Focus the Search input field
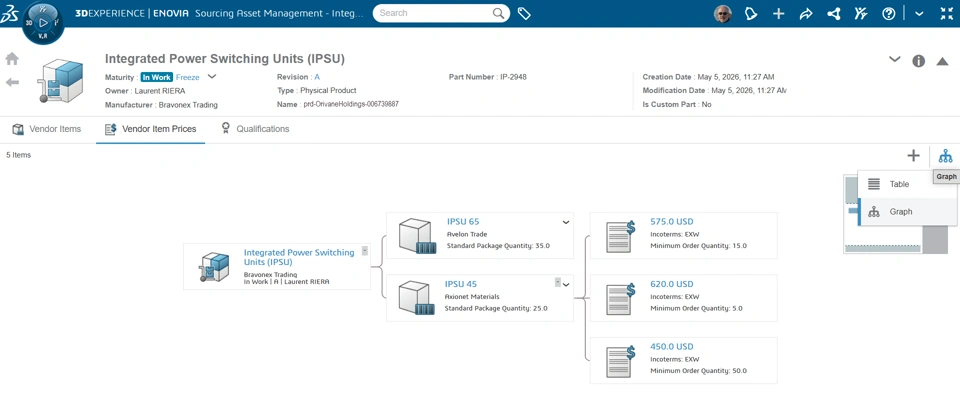The width and height of the screenshot is (960, 404). 435,13
